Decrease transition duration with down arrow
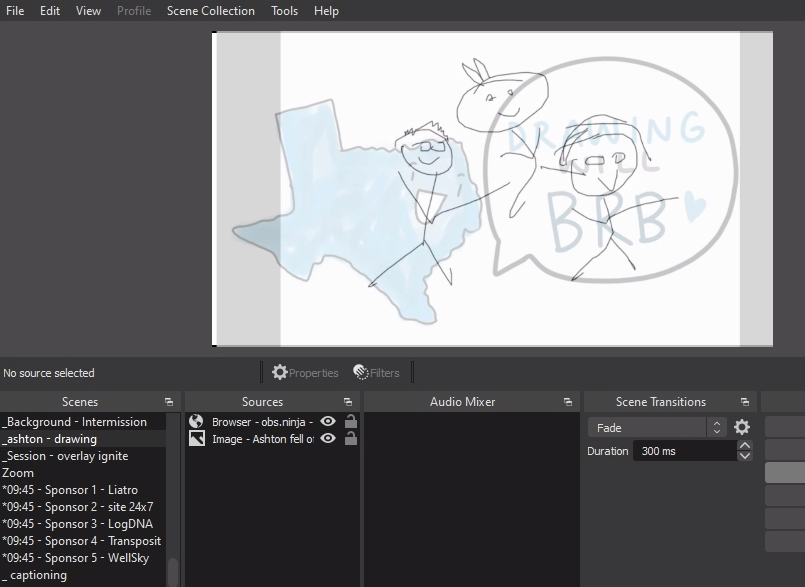This screenshot has height=587, width=805. click(x=745, y=456)
